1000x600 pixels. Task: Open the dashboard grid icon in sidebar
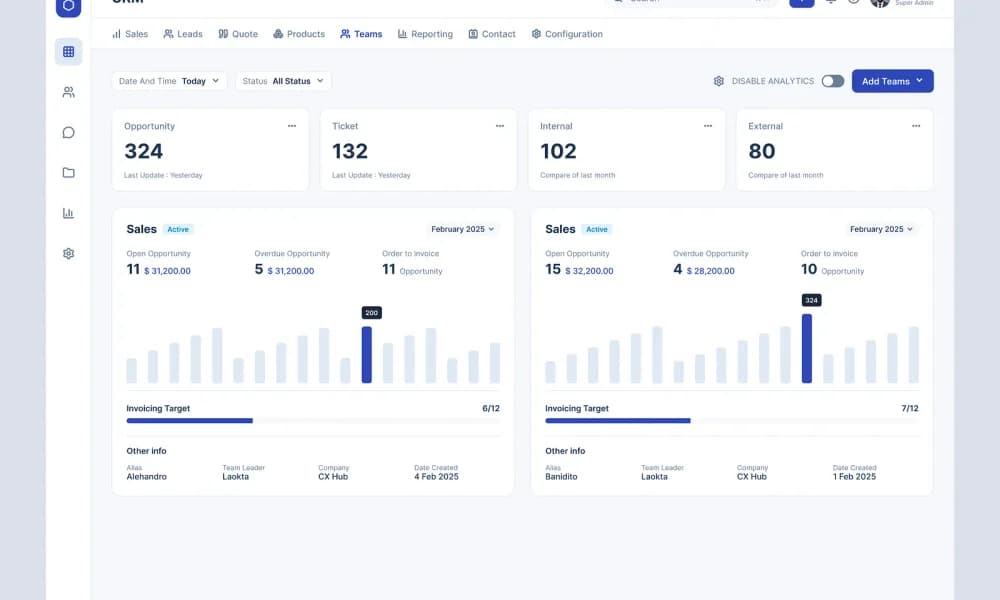pyautogui.click(x=68, y=52)
